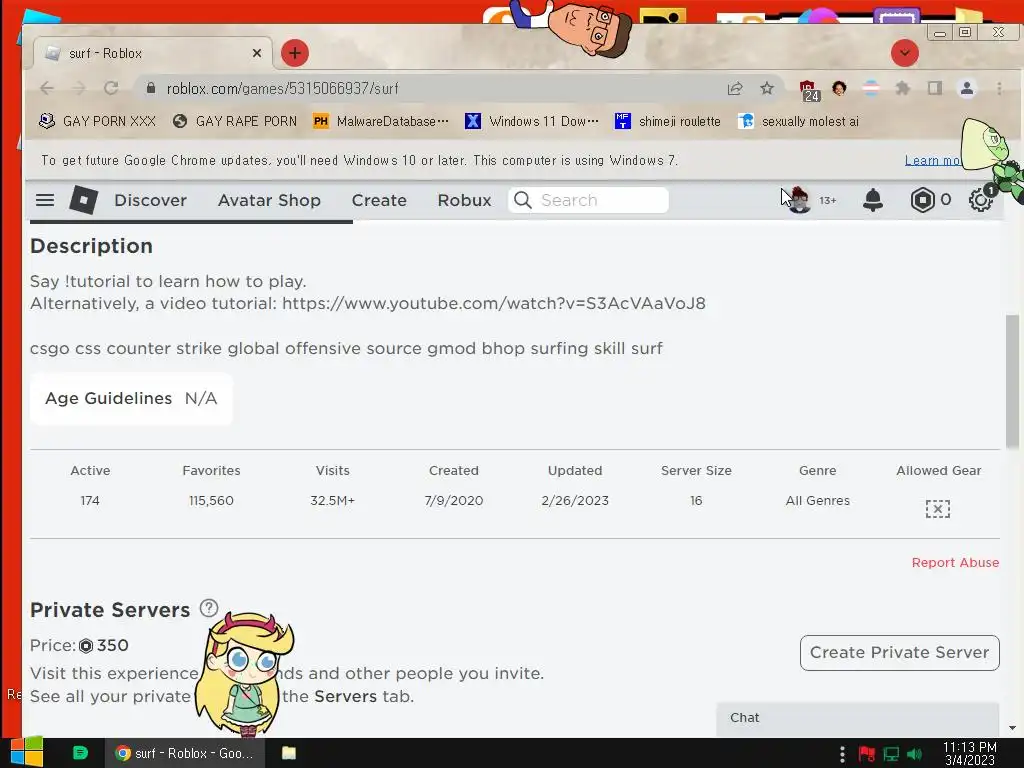This screenshot has height=768, width=1024.
Task: Bookmark this page with the star icon
Action: pos(767,88)
